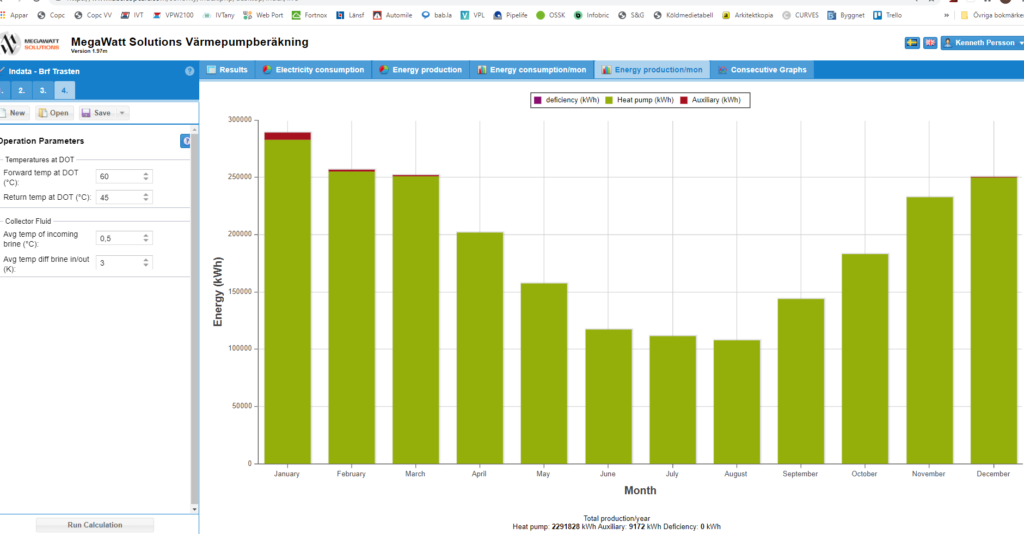Open the Infobric bookmark
1024x534 pixels.
(592, 15)
